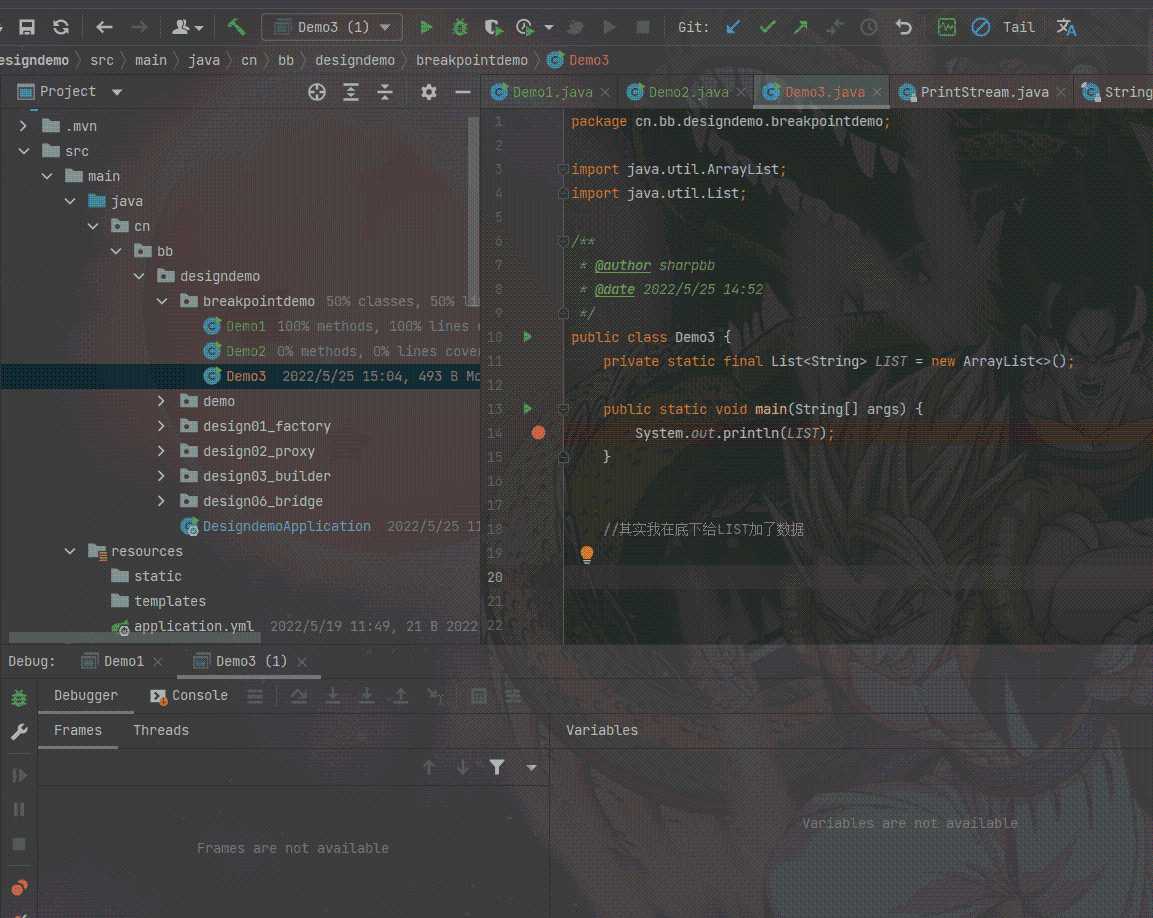Click breakpointdemo in breadcrumb path

point(471,60)
